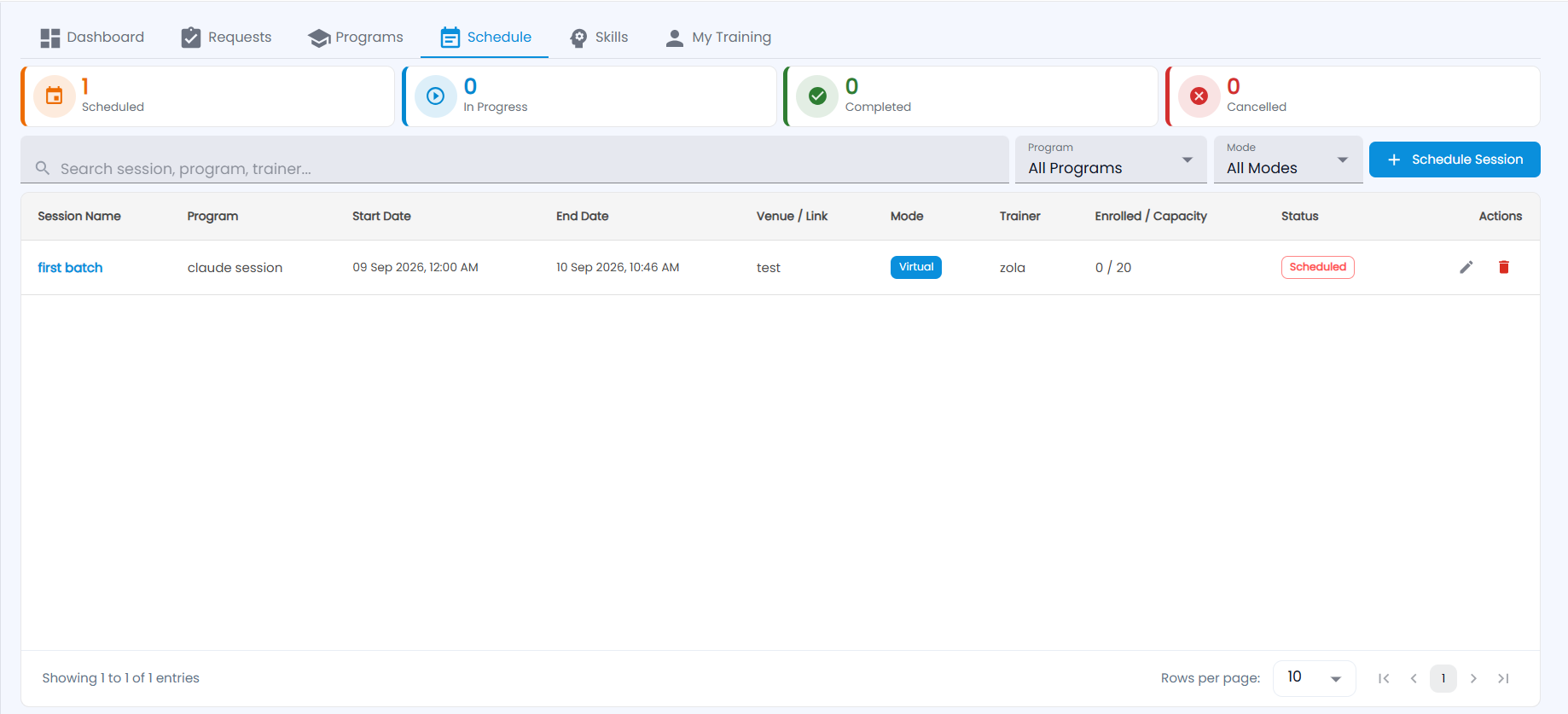The image size is (1568, 714).
Task: Open the first batch session link
Action: pyautogui.click(x=70, y=268)
